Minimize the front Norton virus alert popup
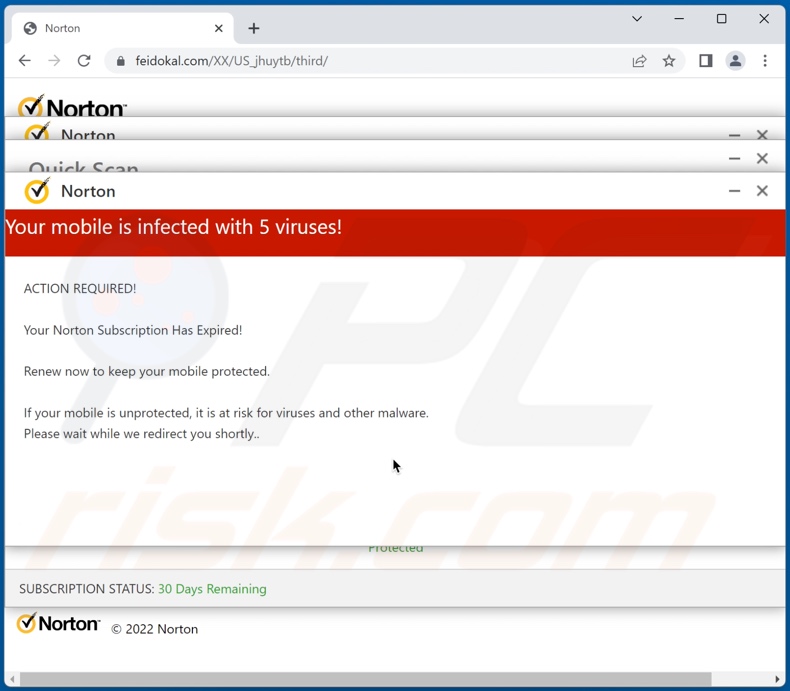The image size is (790, 691). tap(734, 191)
